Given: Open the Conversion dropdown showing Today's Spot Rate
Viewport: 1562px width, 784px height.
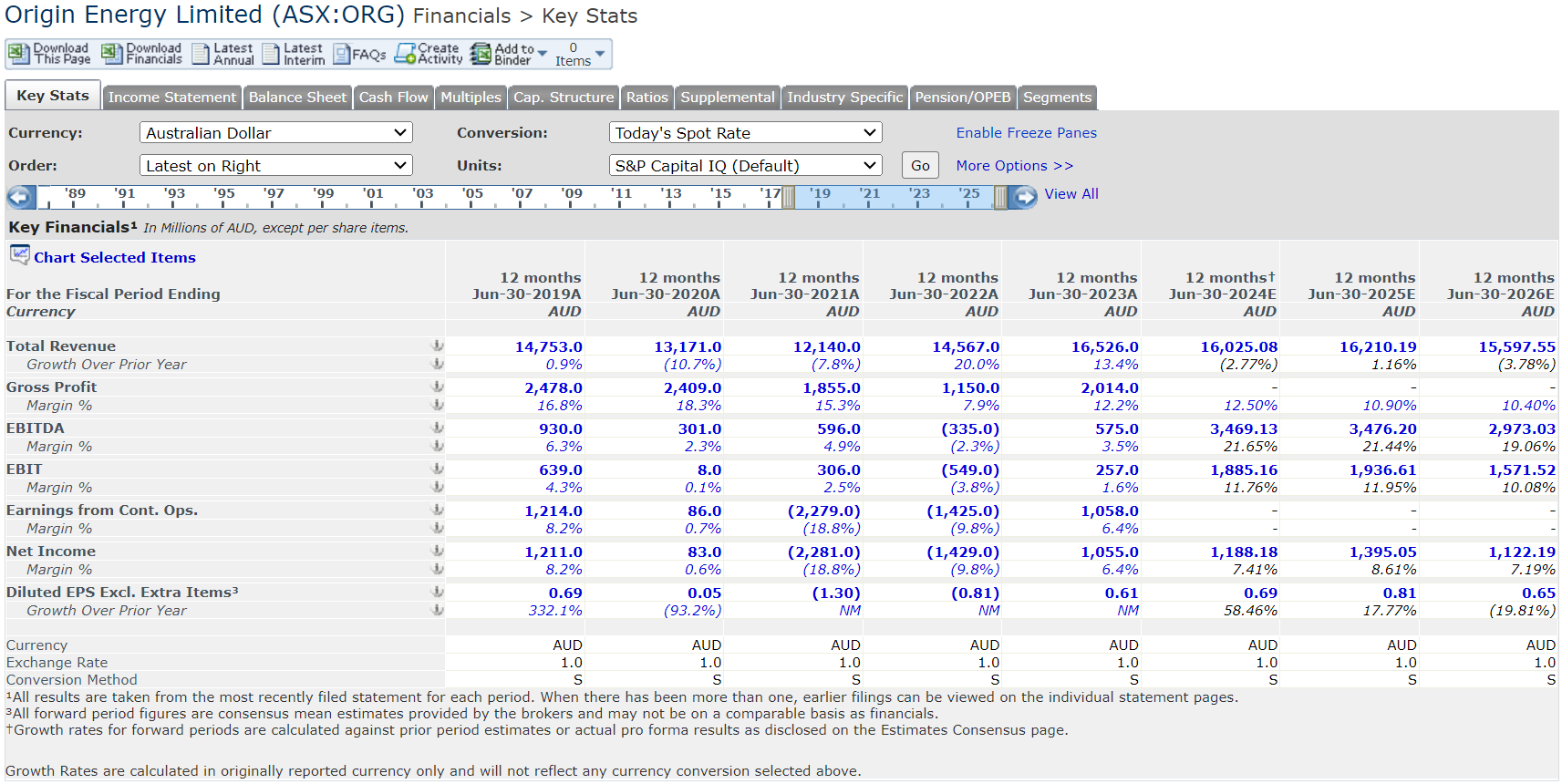Looking at the screenshot, I should [x=745, y=133].
